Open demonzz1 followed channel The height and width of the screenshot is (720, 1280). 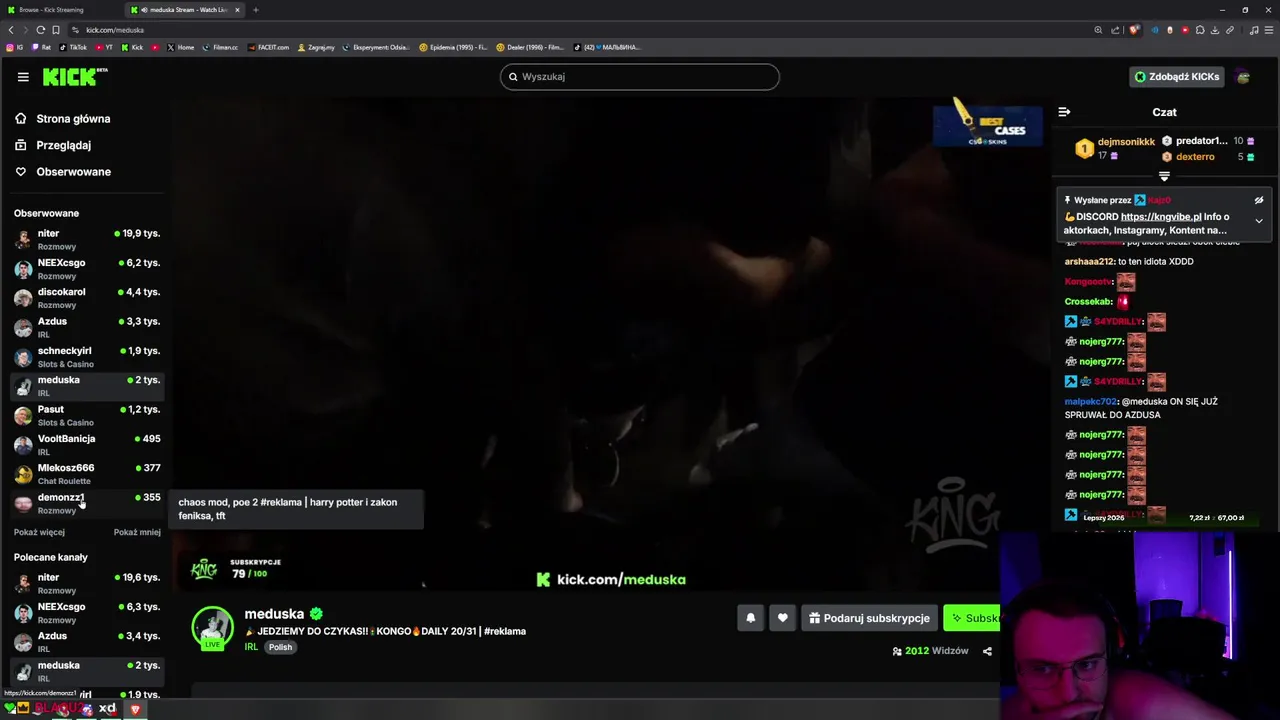[x=86, y=503]
